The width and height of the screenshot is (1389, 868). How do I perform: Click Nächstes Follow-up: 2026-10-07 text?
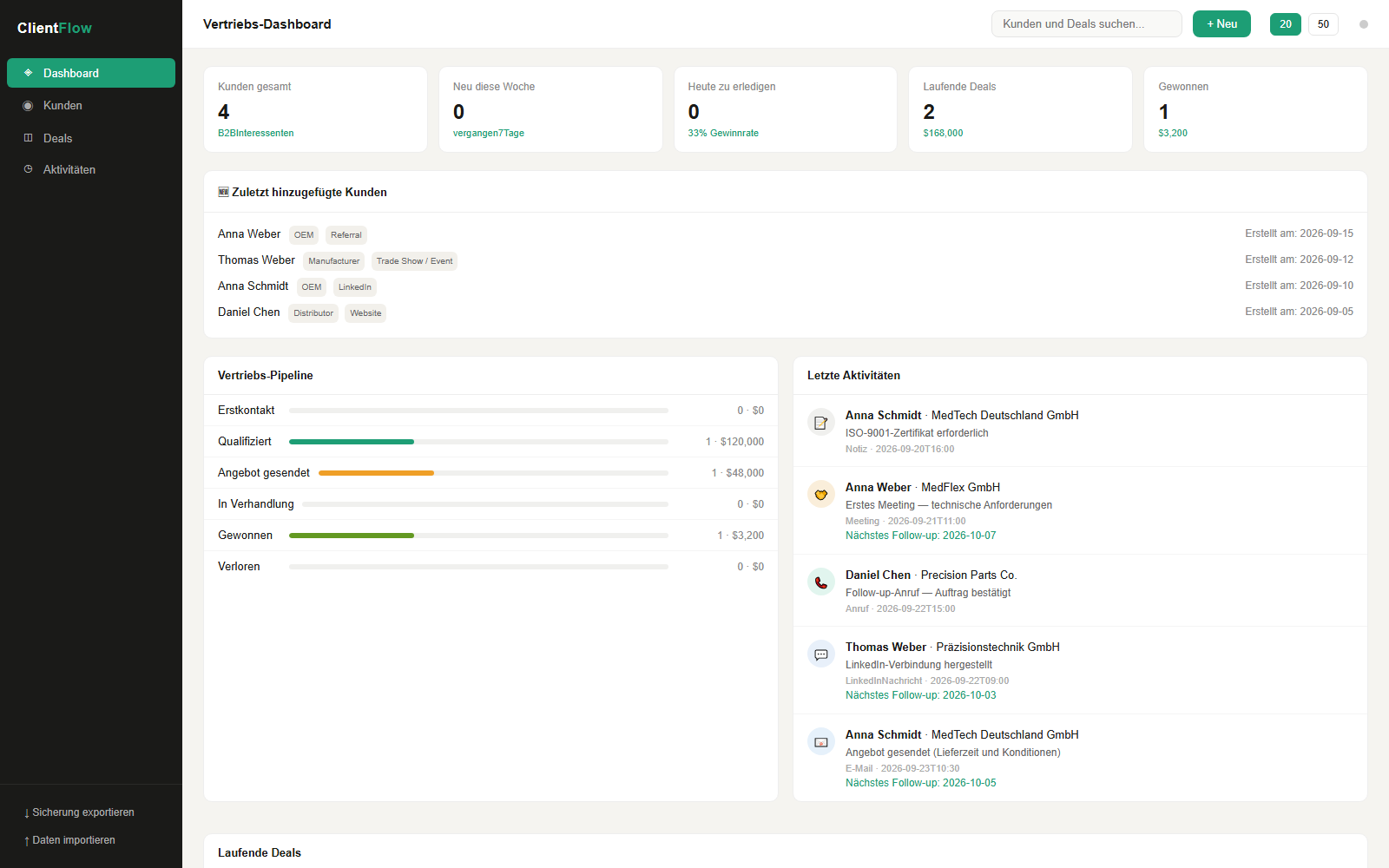click(921, 536)
